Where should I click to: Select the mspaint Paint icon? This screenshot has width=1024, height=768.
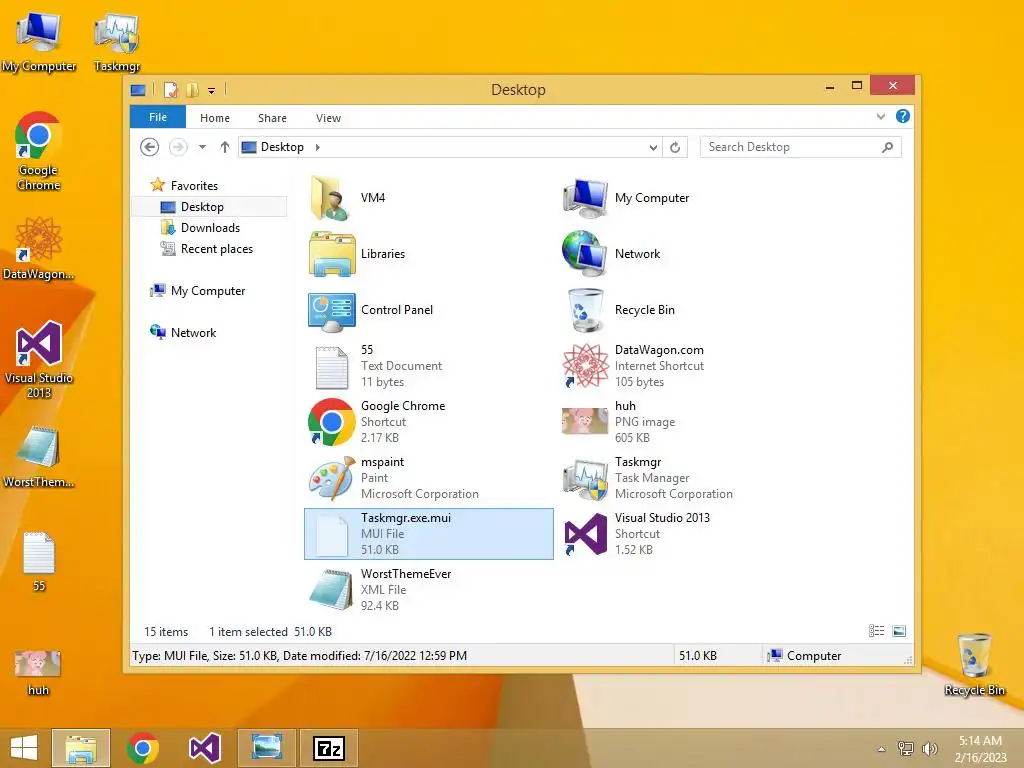tap(332, 478)
